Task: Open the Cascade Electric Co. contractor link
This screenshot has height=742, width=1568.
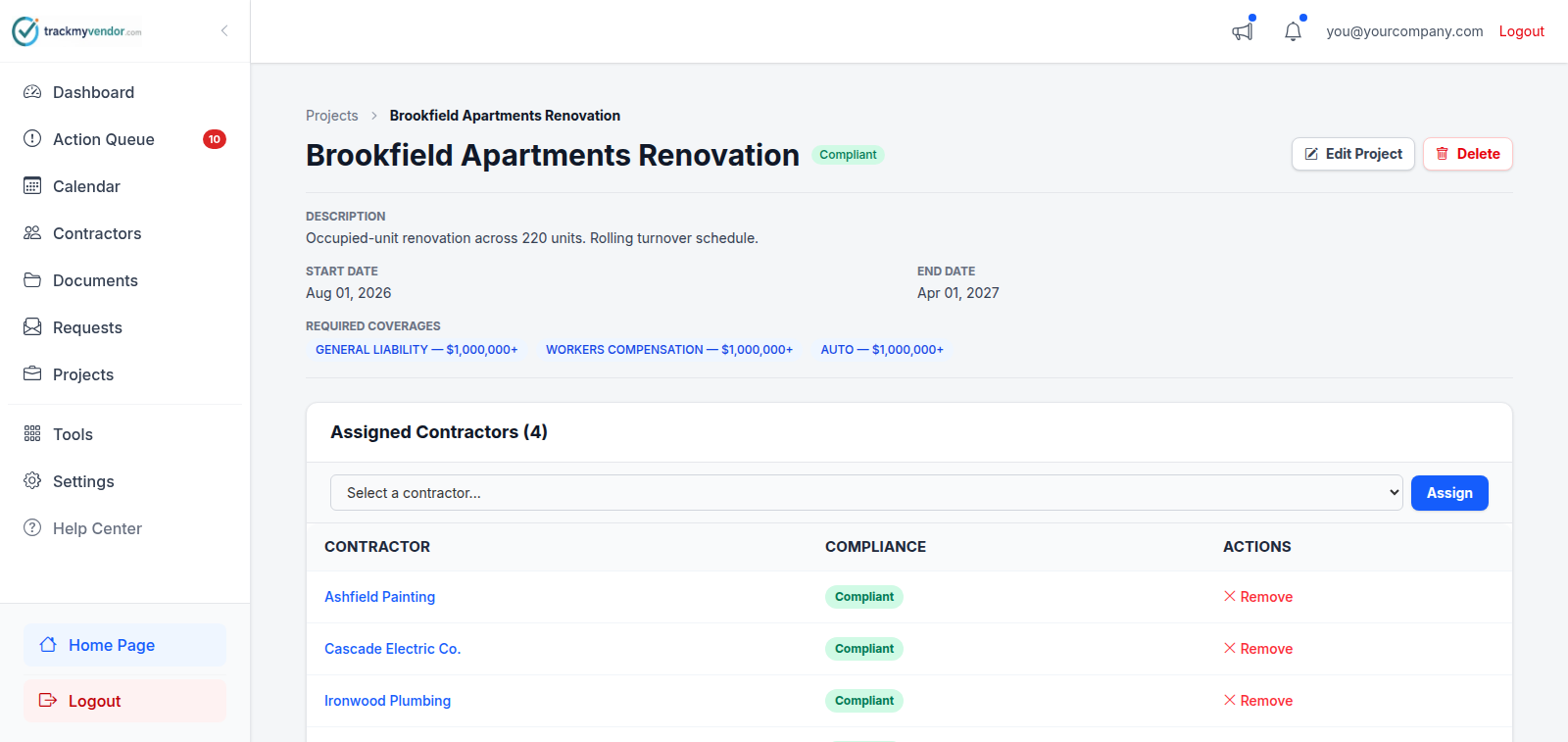Action: coord(392,649)
